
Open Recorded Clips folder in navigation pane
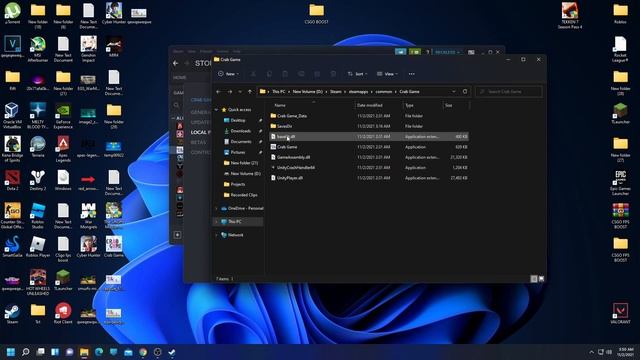(x=243, y=195)
